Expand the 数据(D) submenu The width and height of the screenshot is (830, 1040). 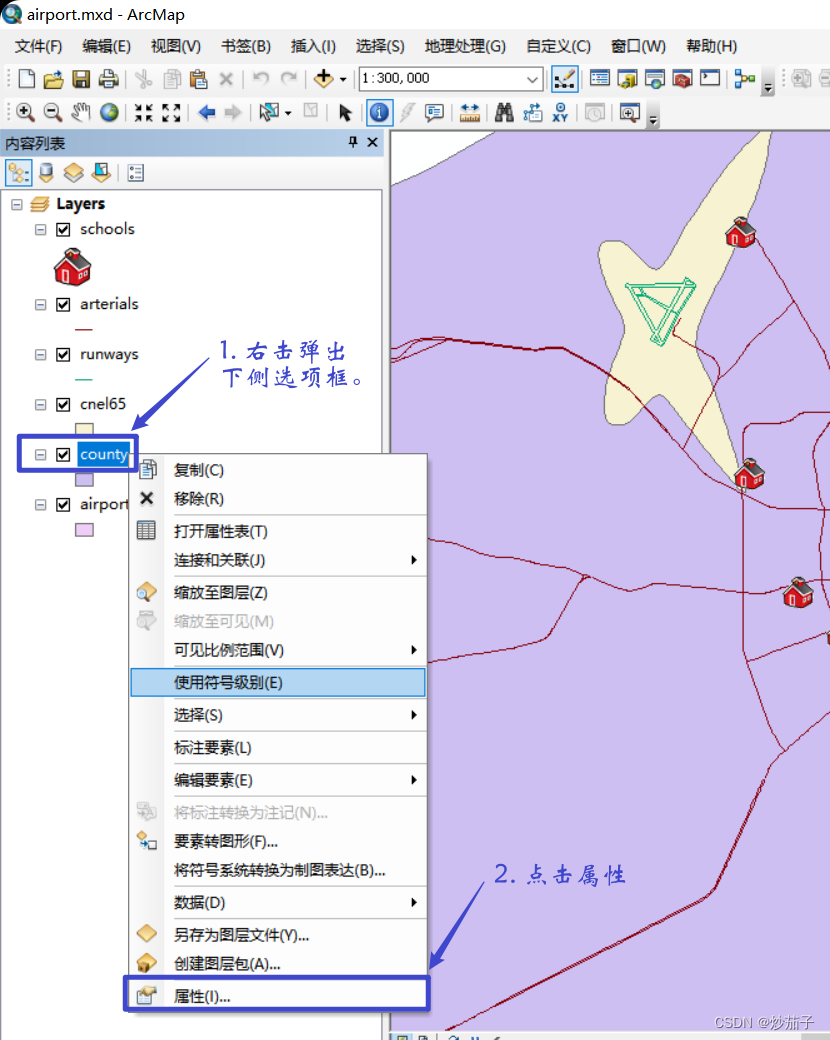[277, 902]
